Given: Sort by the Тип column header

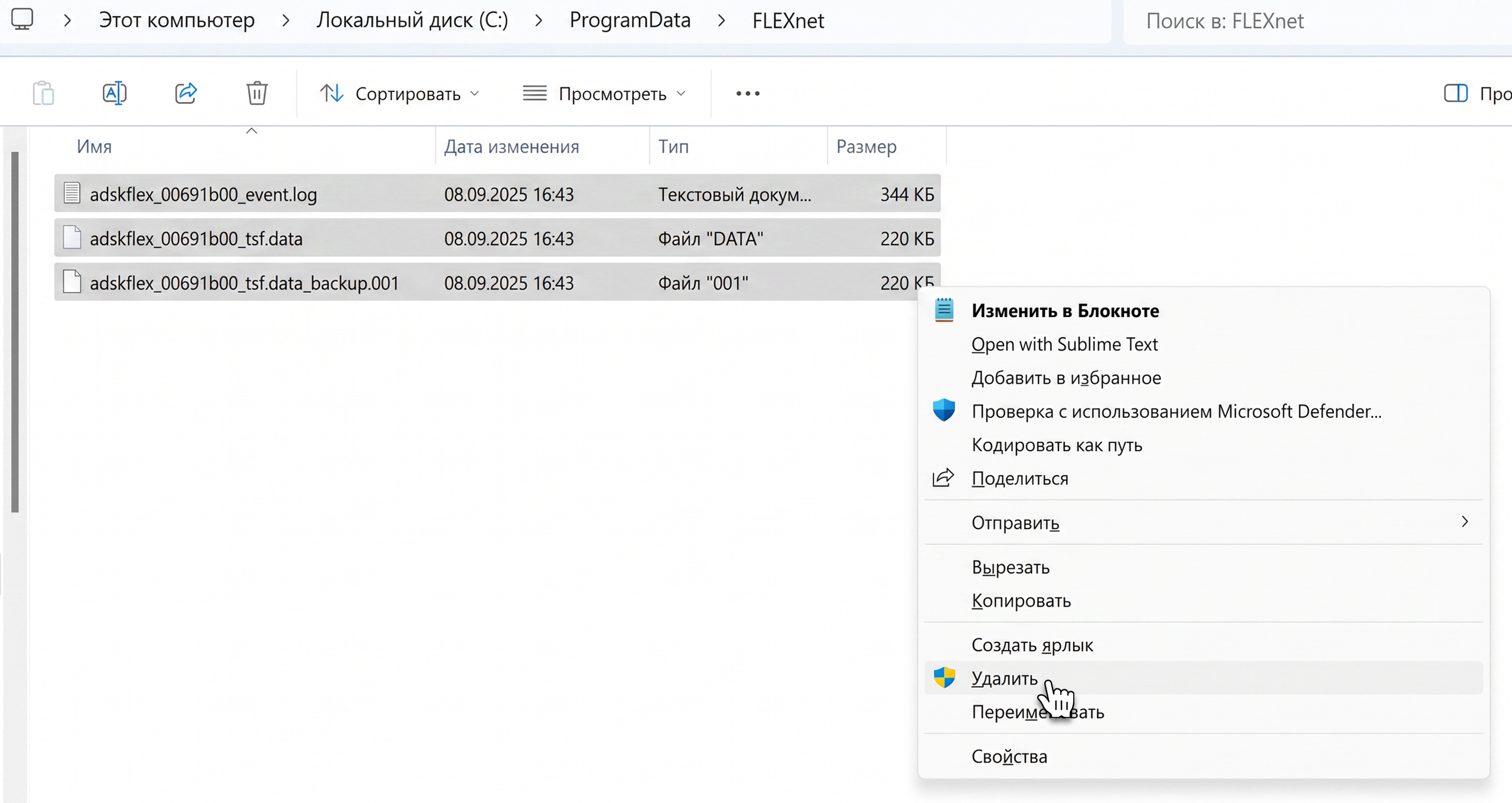Looking at the screenshot, I should 738,146.
